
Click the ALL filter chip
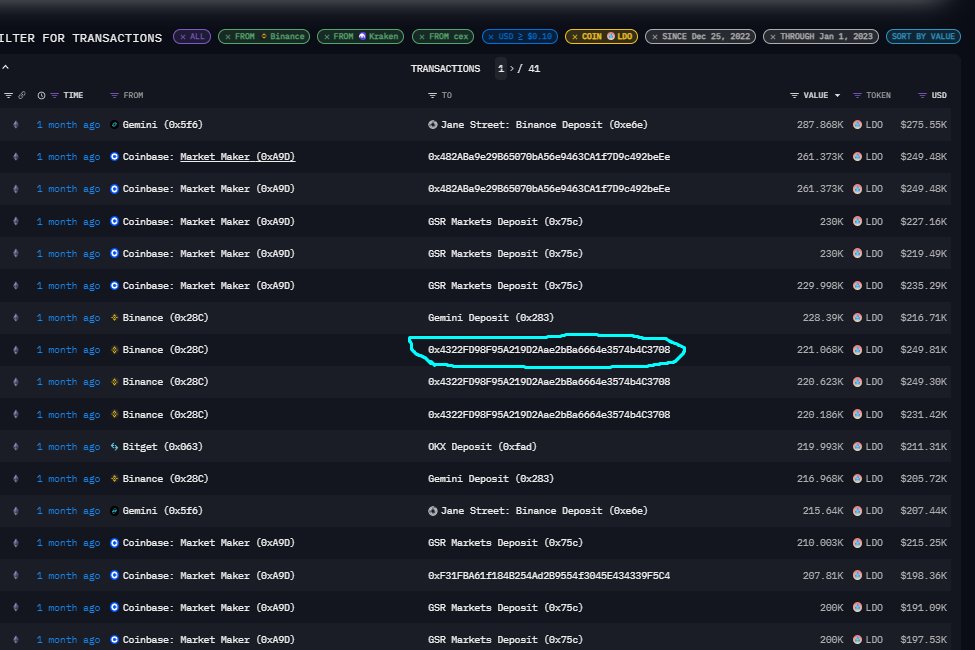[x=192, y=37]
